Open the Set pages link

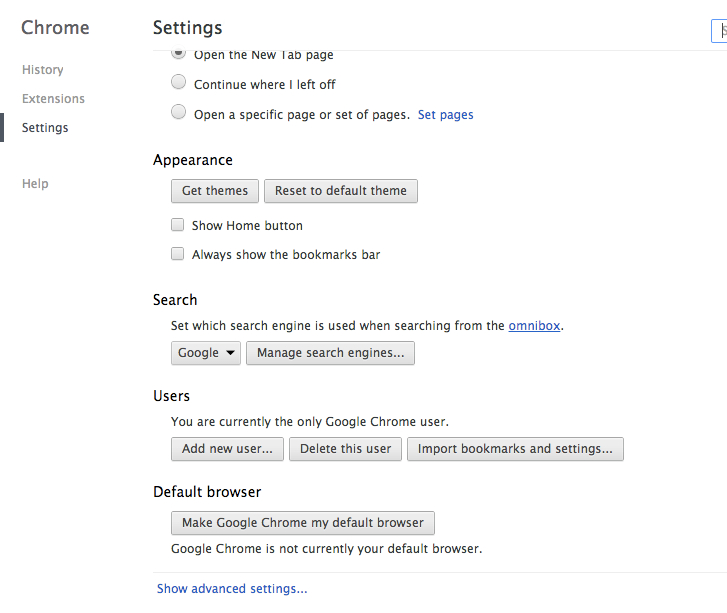coord(445,115)
